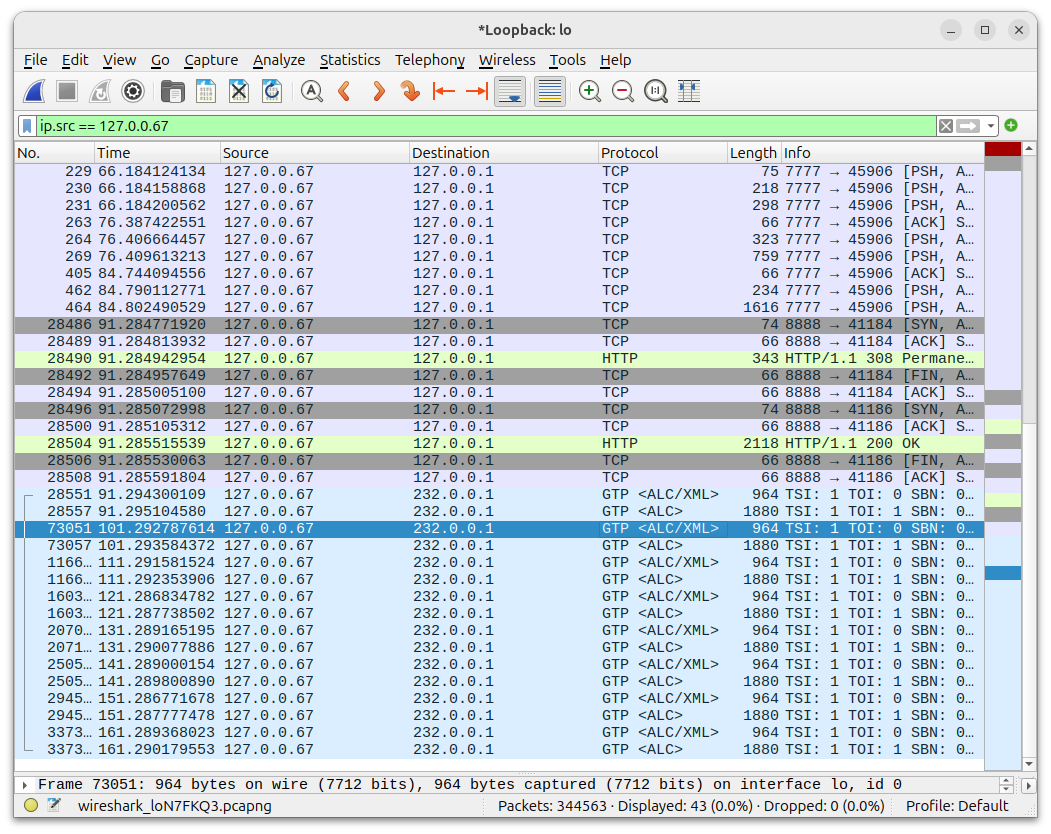Close this capture file

[239, 91]
